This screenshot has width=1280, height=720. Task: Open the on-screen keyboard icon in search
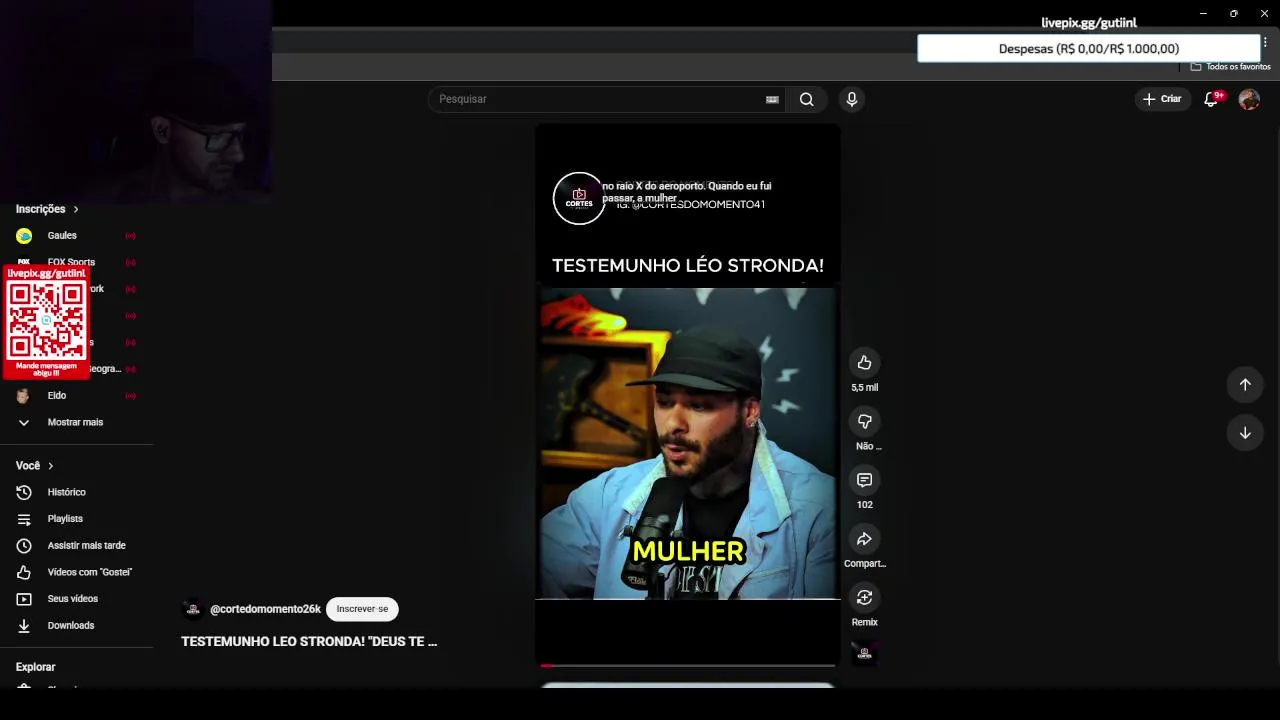(x=772, y=99)
